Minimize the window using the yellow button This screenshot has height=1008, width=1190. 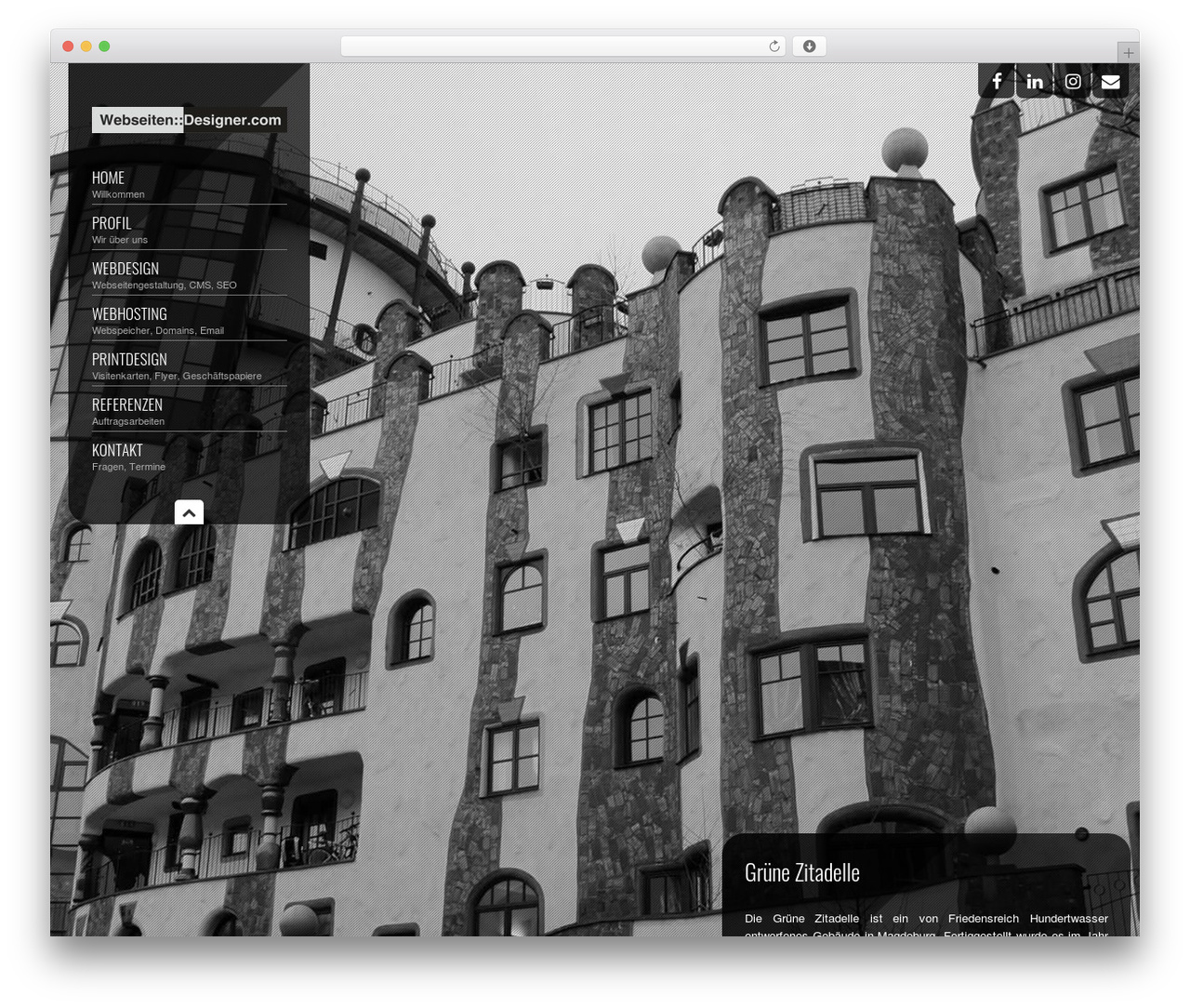(86, 46)
